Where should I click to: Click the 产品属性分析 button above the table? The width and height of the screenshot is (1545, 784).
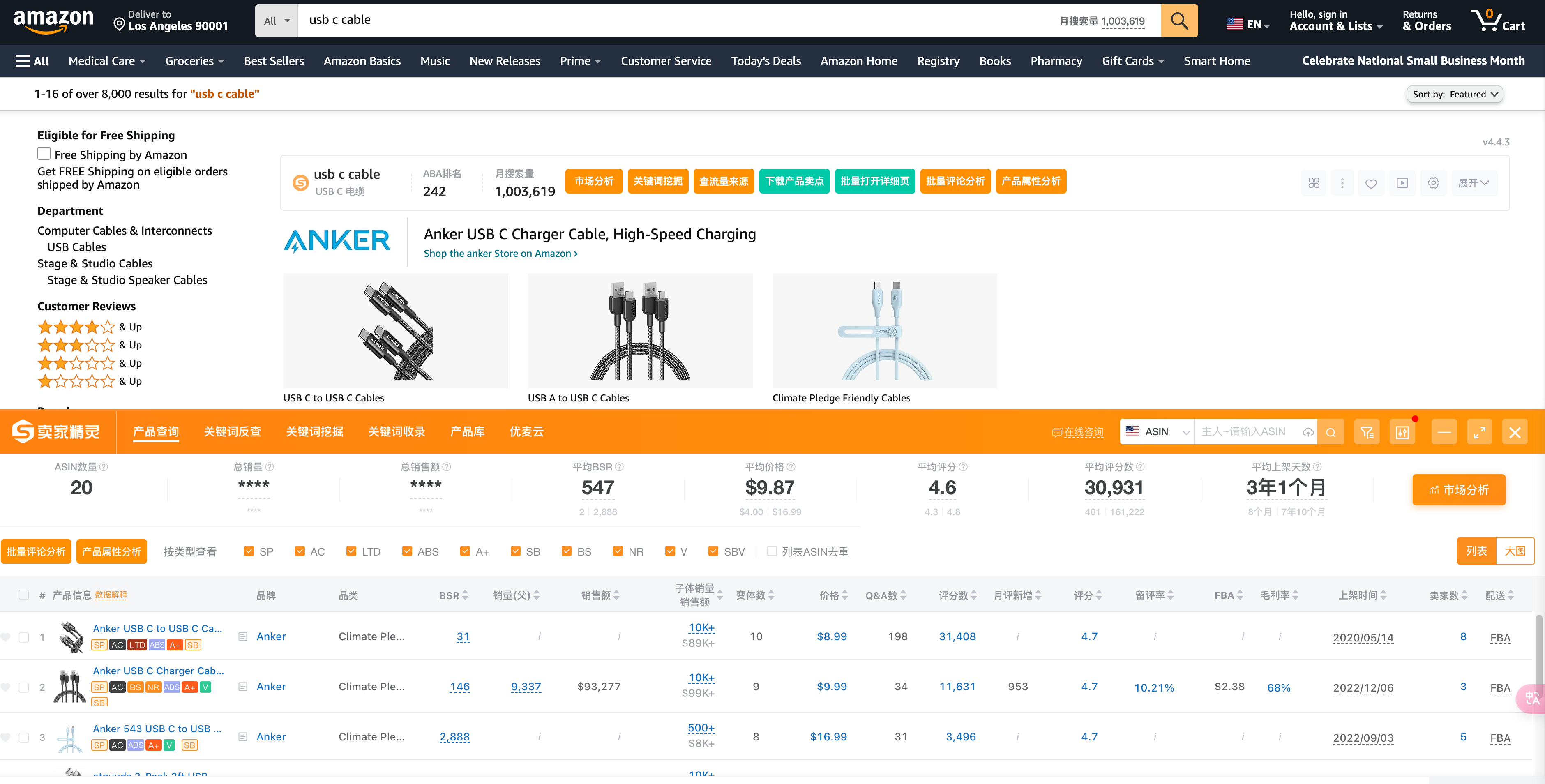point(111,551)
